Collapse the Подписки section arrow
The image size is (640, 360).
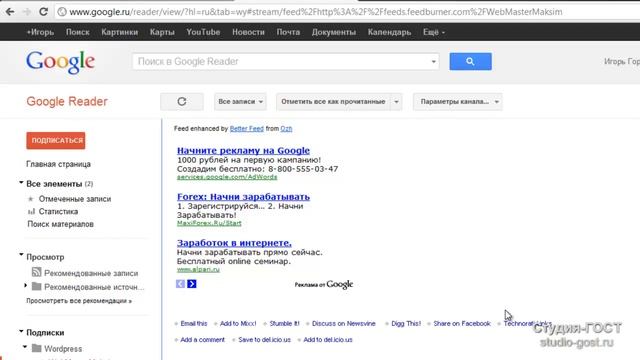pos(21,331)
